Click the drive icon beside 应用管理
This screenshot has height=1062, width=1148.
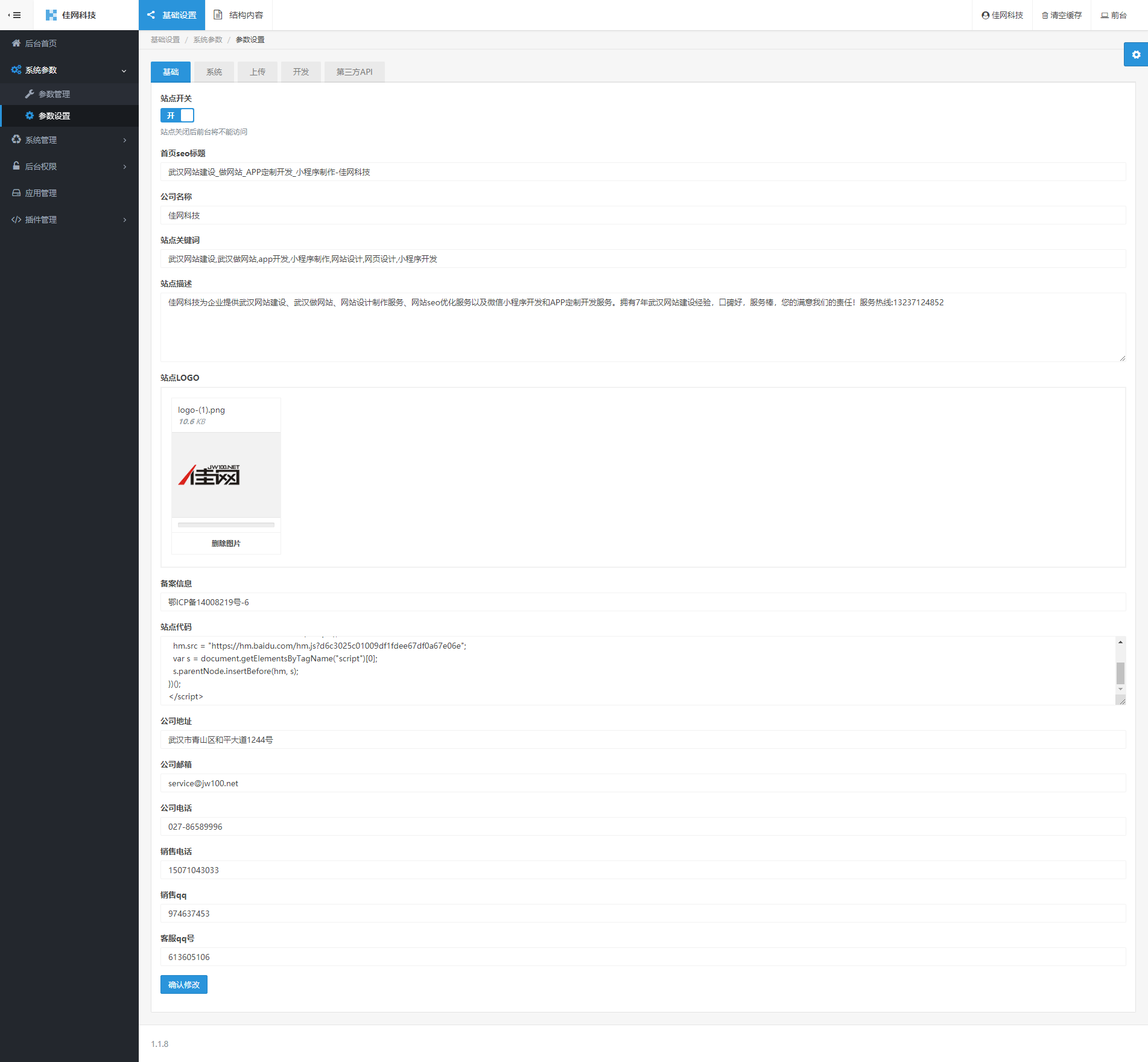16,192
